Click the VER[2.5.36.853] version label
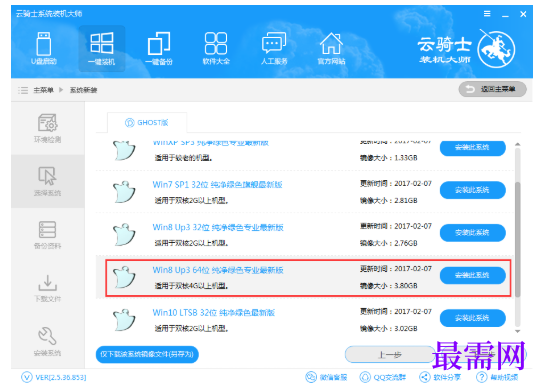The height and width of the screenshot is (387, 544). (61, 377)
